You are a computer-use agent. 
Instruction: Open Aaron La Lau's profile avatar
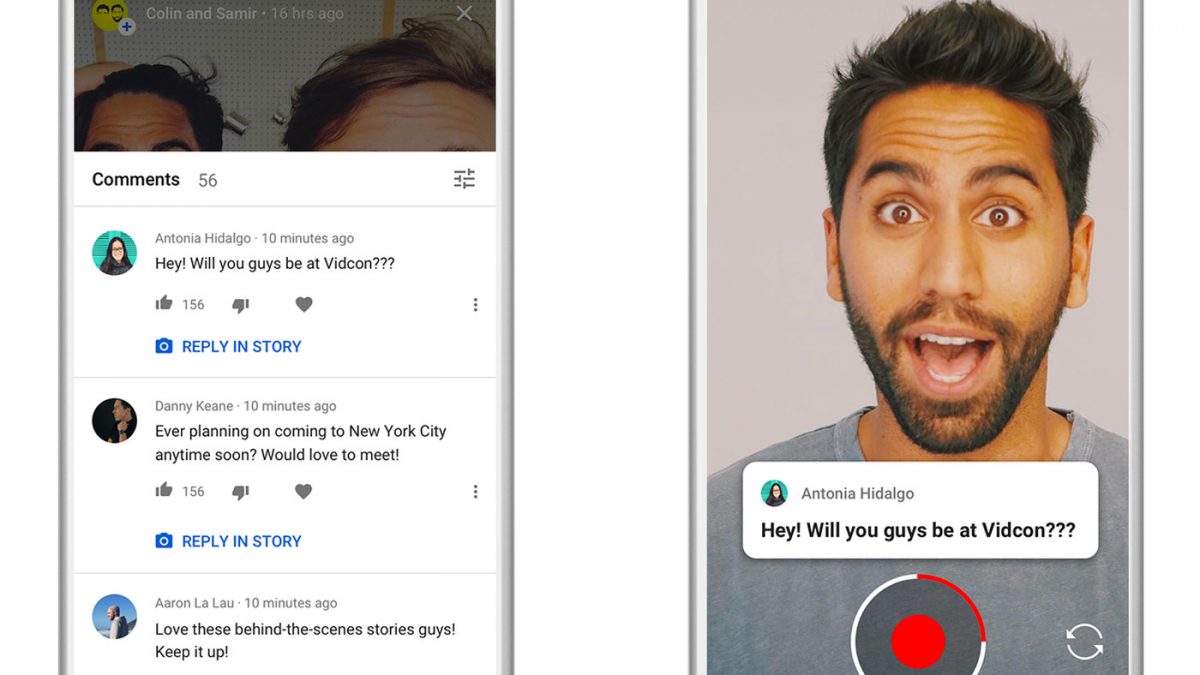(x=114, y=617)
